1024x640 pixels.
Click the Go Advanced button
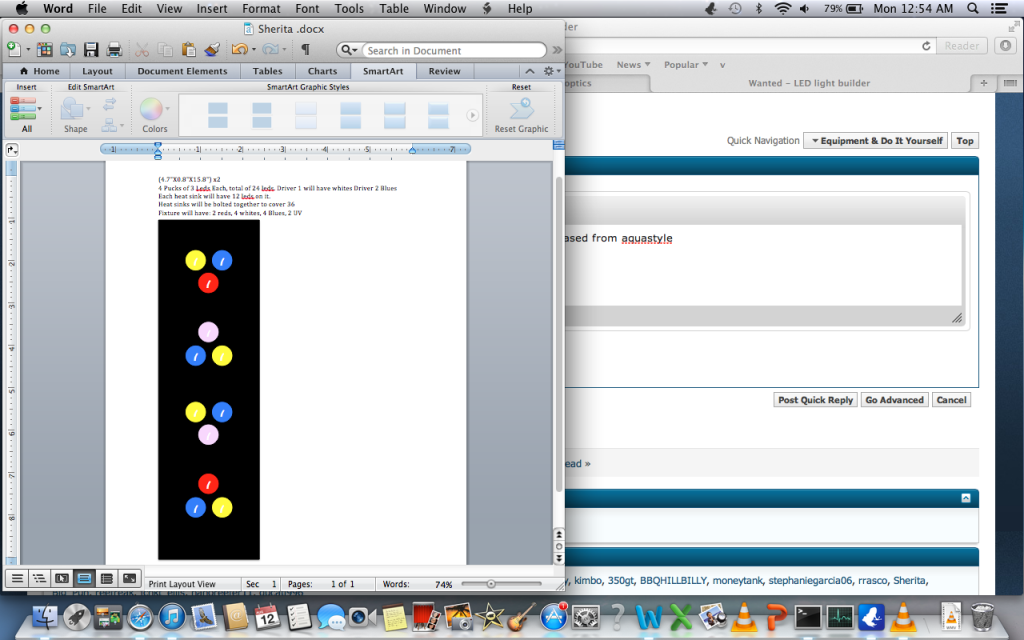894,400
